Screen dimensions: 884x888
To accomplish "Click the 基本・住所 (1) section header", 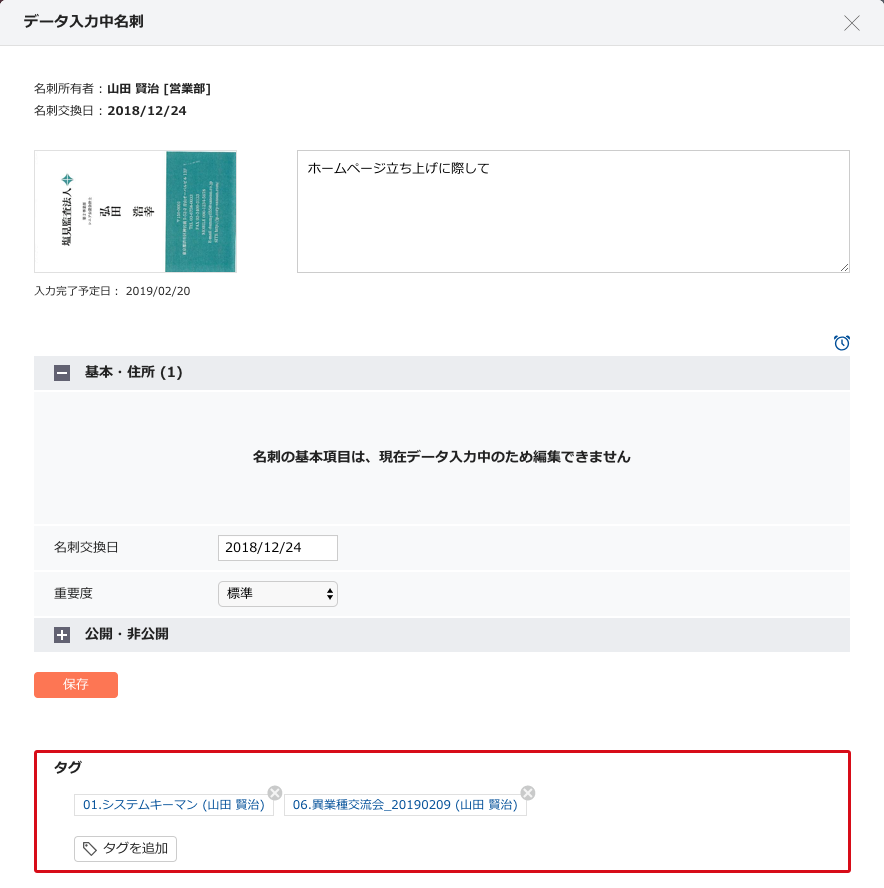I will [133, 373].
